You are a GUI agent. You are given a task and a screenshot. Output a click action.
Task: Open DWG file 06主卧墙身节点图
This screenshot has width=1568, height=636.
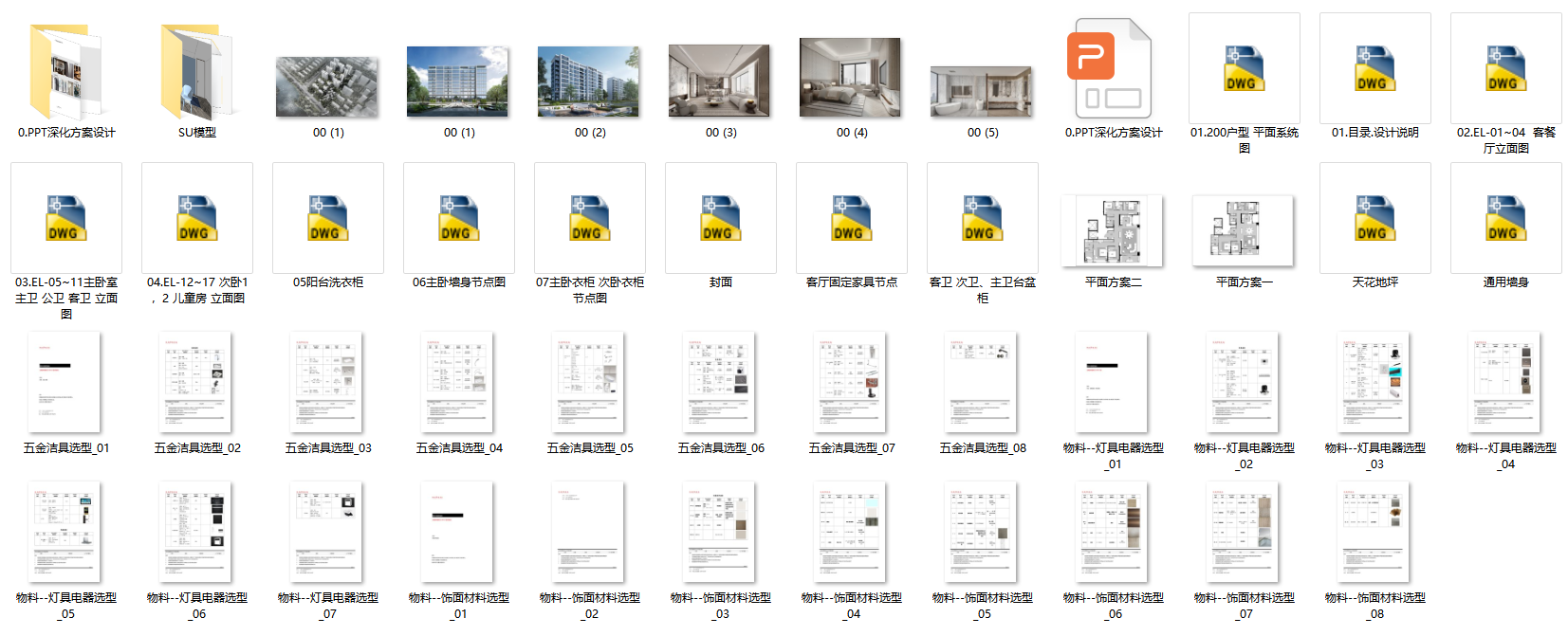(458, 218)
